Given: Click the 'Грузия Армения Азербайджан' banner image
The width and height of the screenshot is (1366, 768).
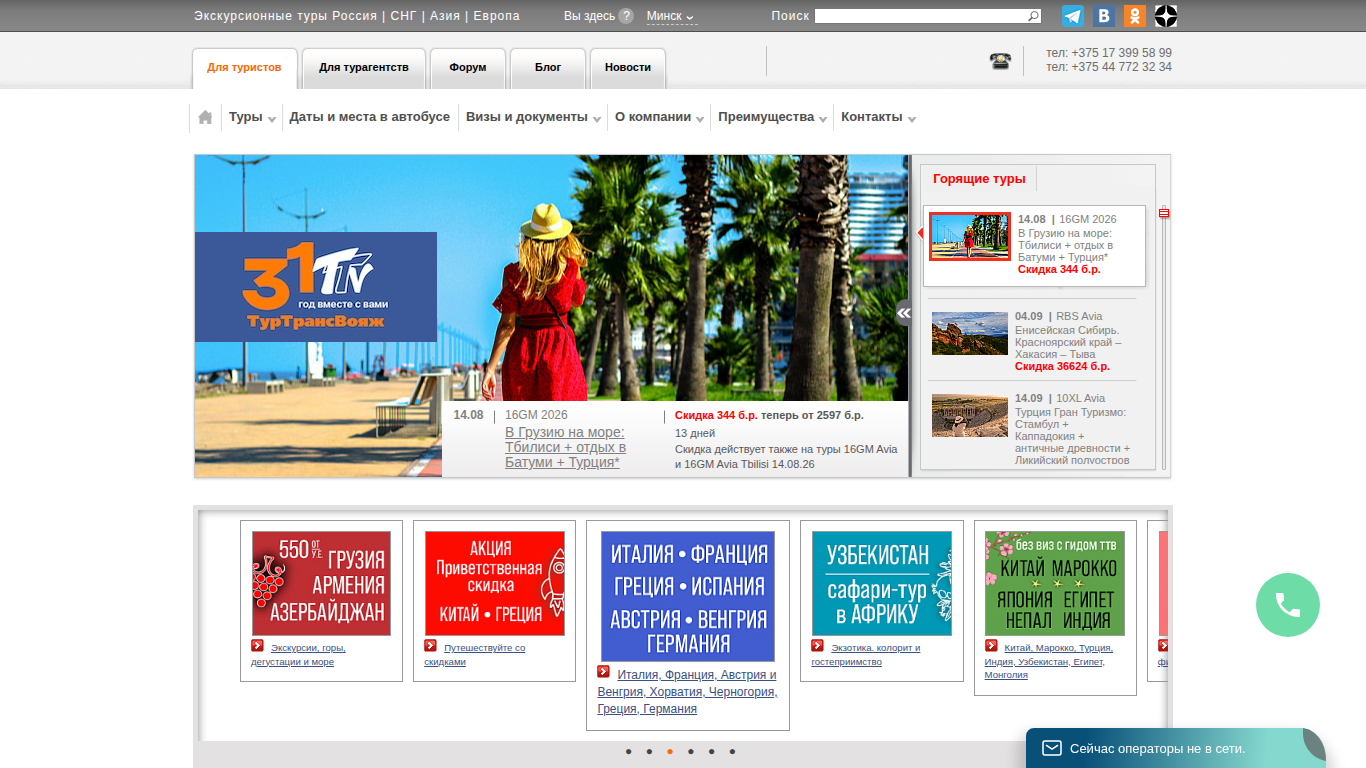Looking at the screenshot, I should tap(321, 583).
